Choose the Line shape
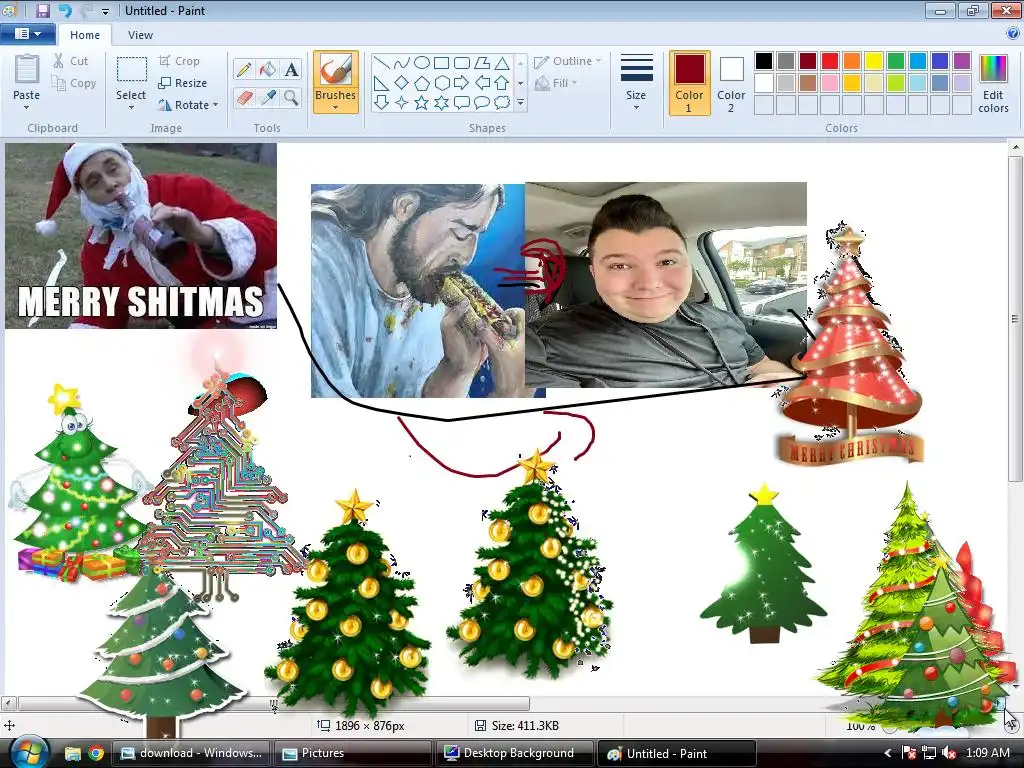This screenshot has height=768, width=1024. tap(381, 63)
